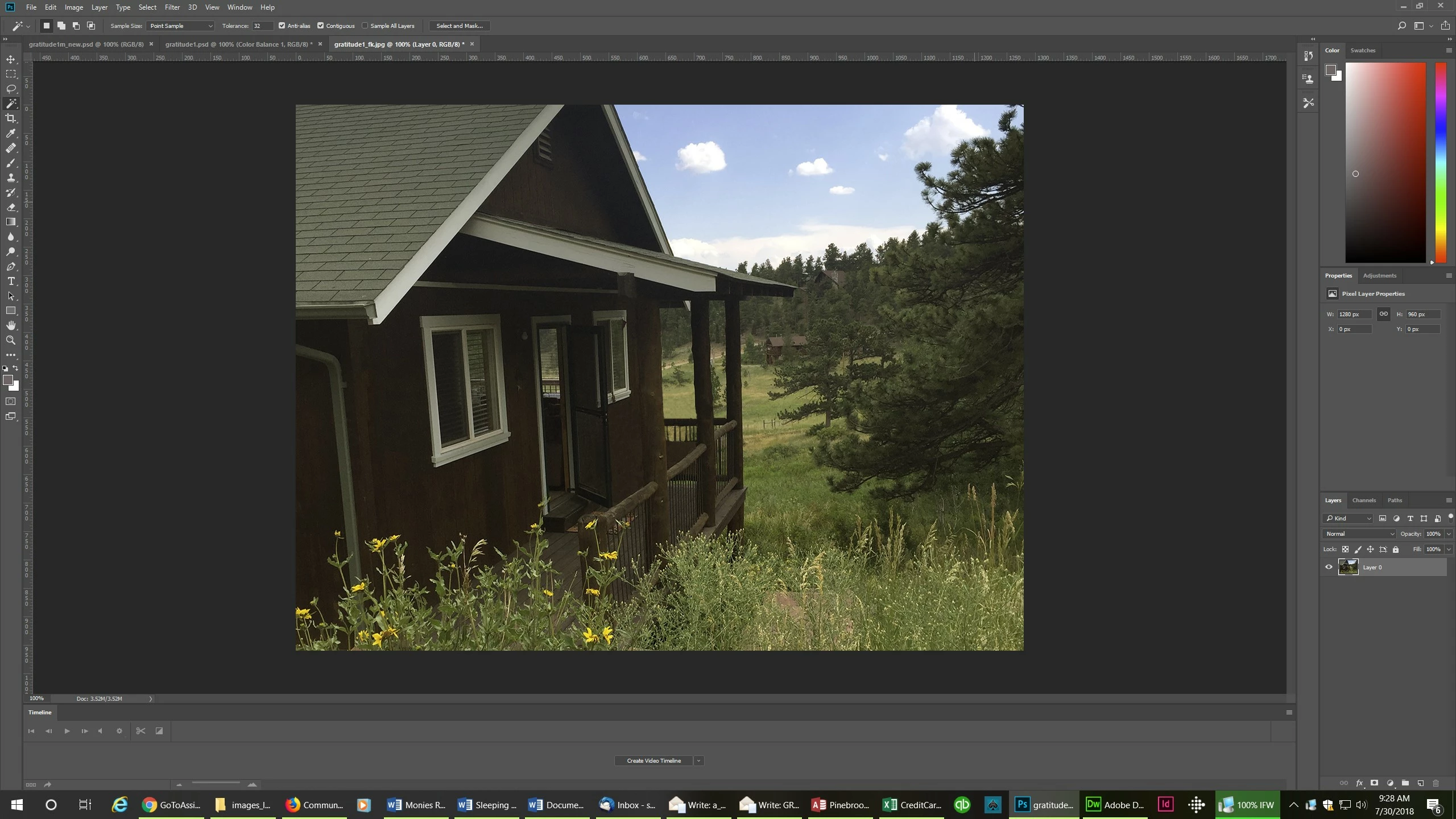Expand the Create Video Timeline options arrow

pyautogui.click(x=698, y=760)
